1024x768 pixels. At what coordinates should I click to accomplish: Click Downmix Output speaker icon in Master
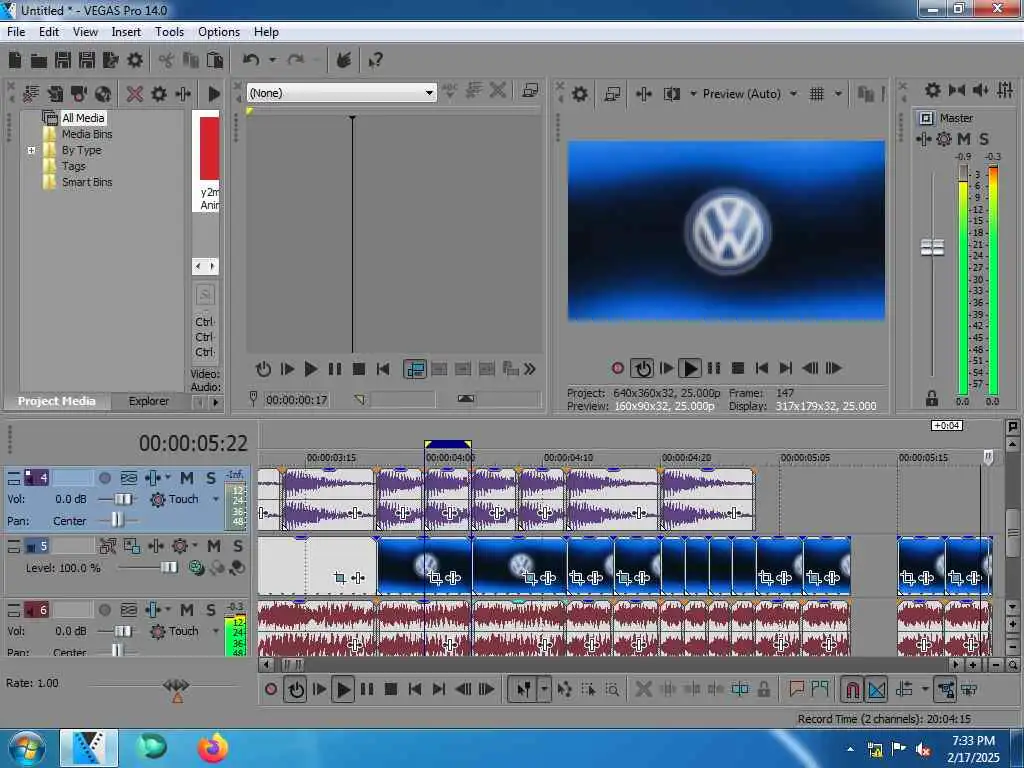(957, 90)
